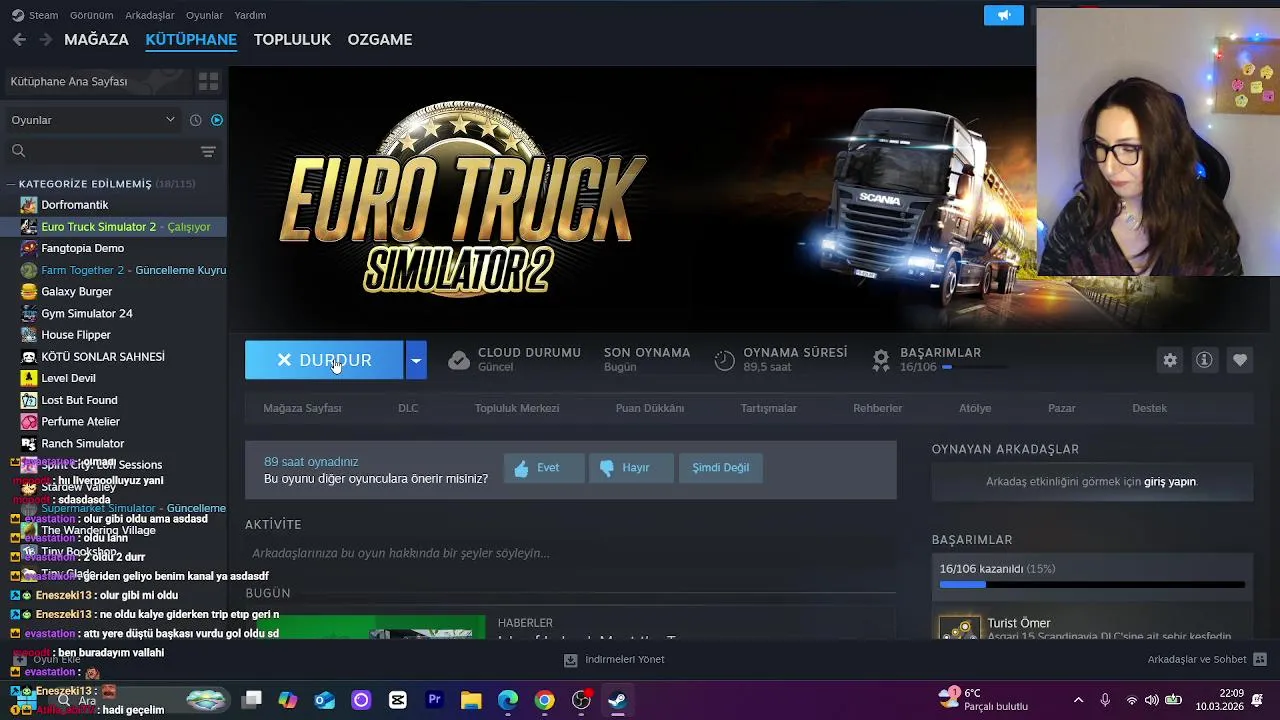Open Steam from the Windows taskbar
The width and height of the screenshot is (1280, 720).
tap(618, 700)
